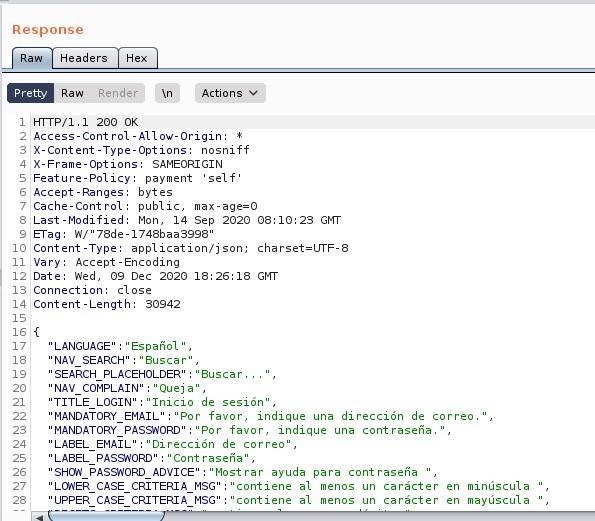Click the "NAV_COMPLAIN":"Queja" entry

(127, 388)
